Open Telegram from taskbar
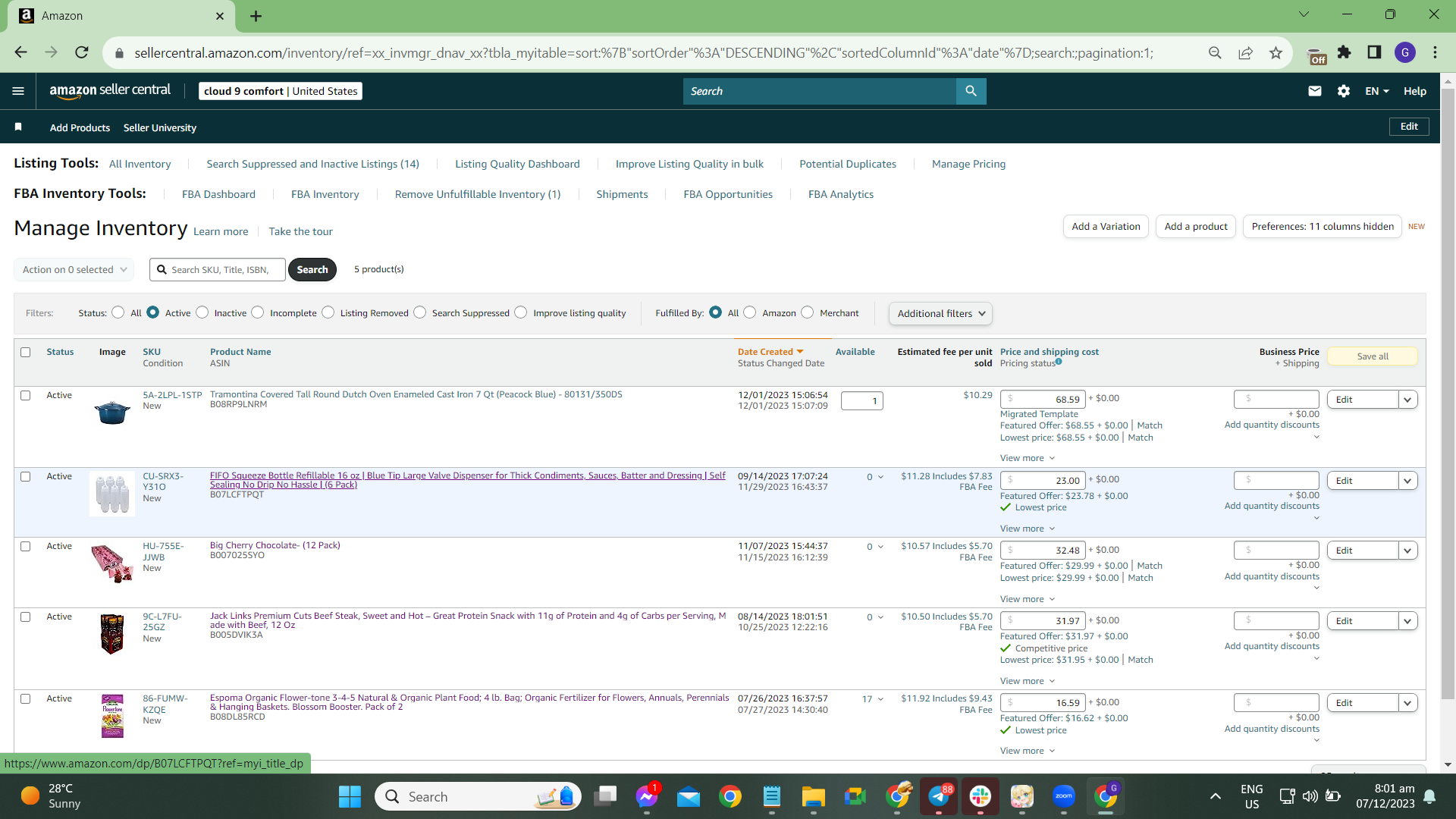Screen dimensions: 1456x819 coord(939,796)
